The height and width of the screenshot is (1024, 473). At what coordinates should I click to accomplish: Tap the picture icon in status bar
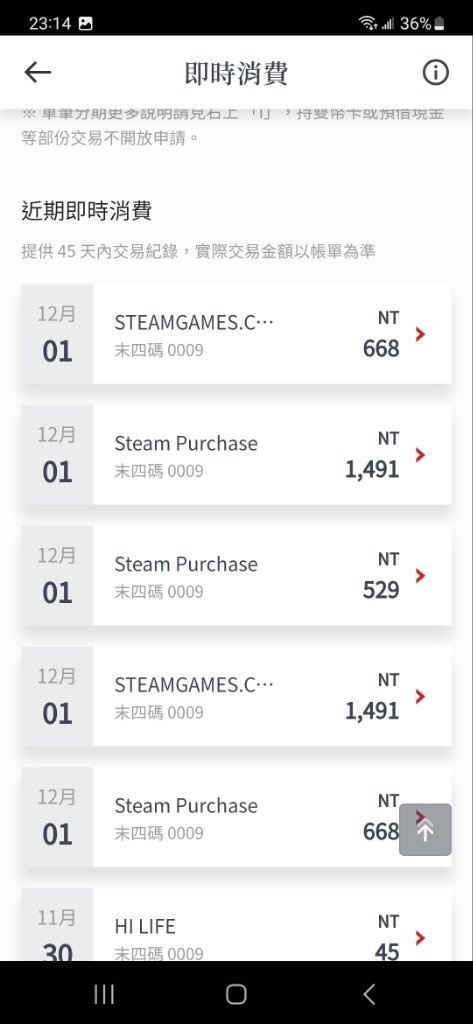coord(86,24)
